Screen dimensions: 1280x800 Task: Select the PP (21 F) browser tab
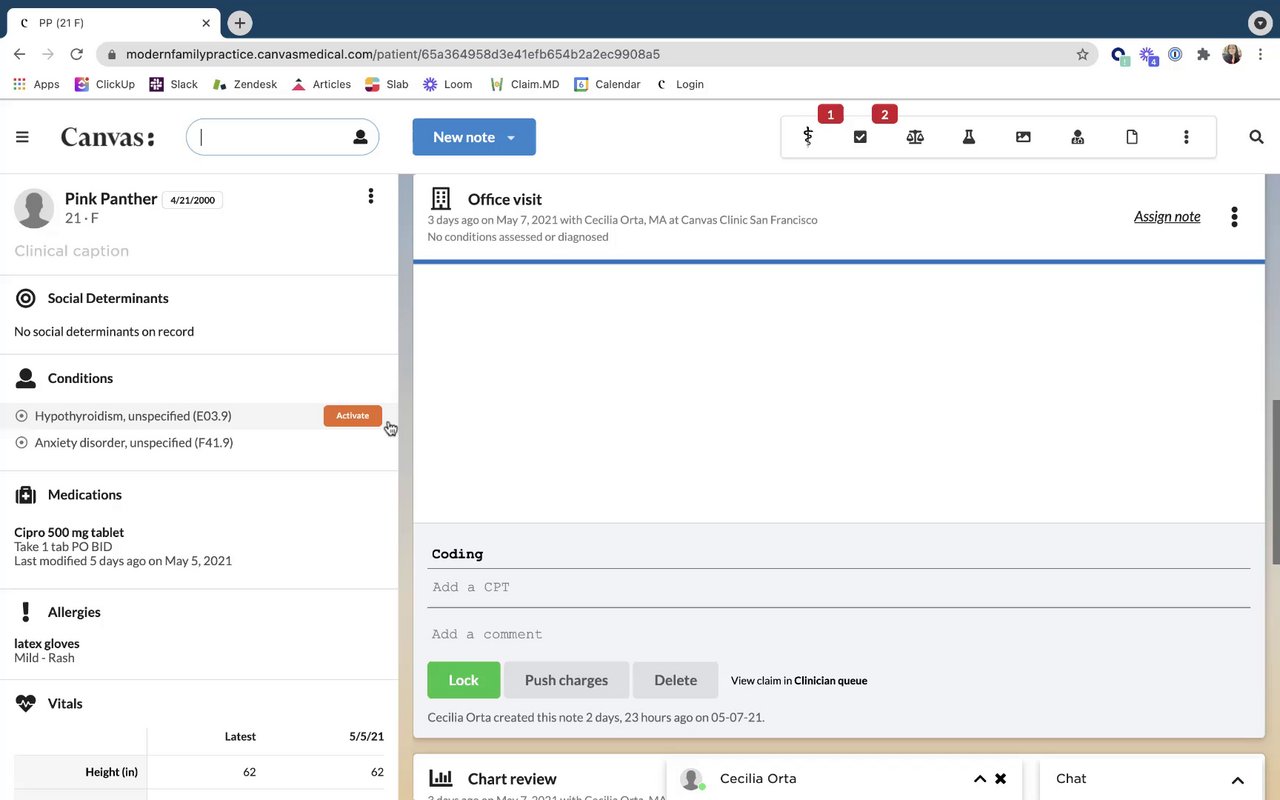point(115,22)
